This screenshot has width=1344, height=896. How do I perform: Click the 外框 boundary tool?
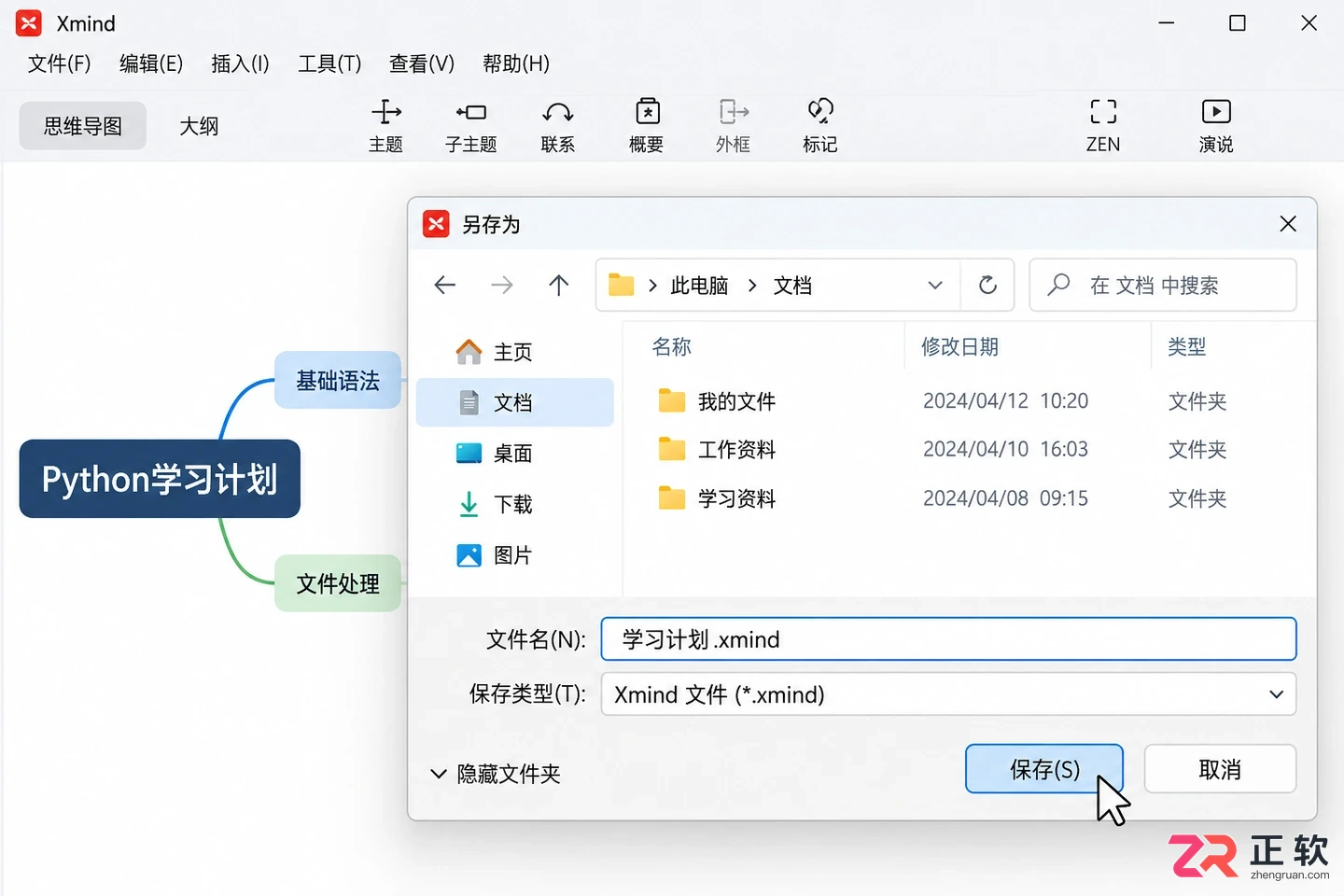[x=733, y=126]
